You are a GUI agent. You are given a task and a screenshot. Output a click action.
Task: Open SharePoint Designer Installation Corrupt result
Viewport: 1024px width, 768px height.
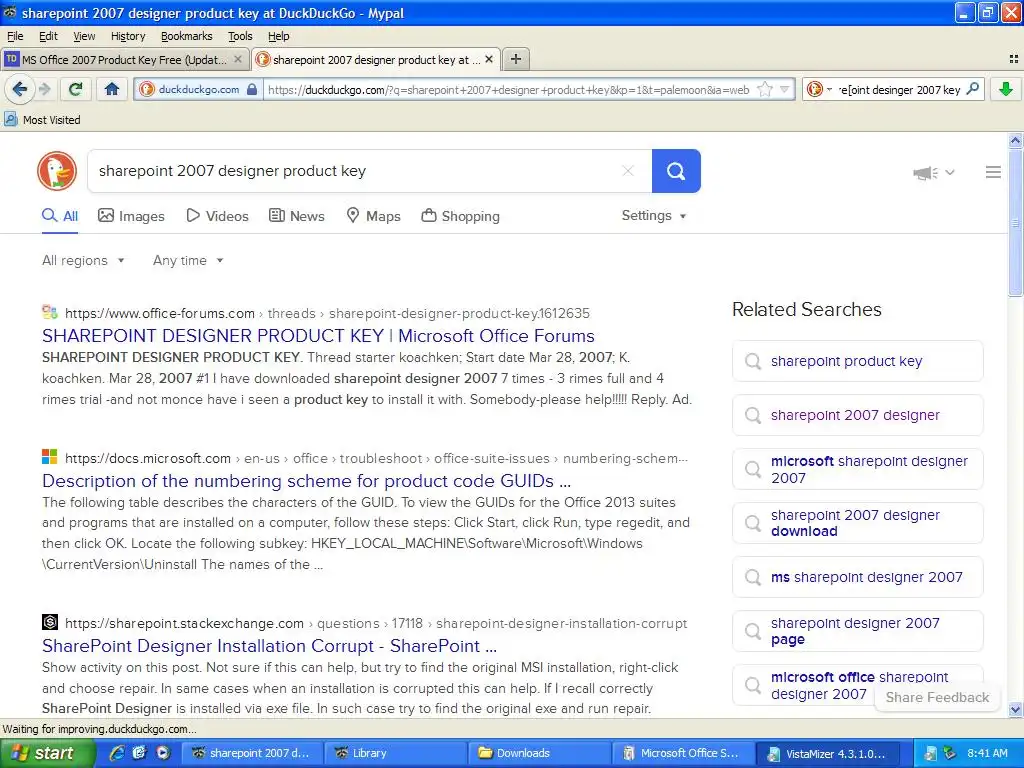pyautogui.click(x=269, y=646)
